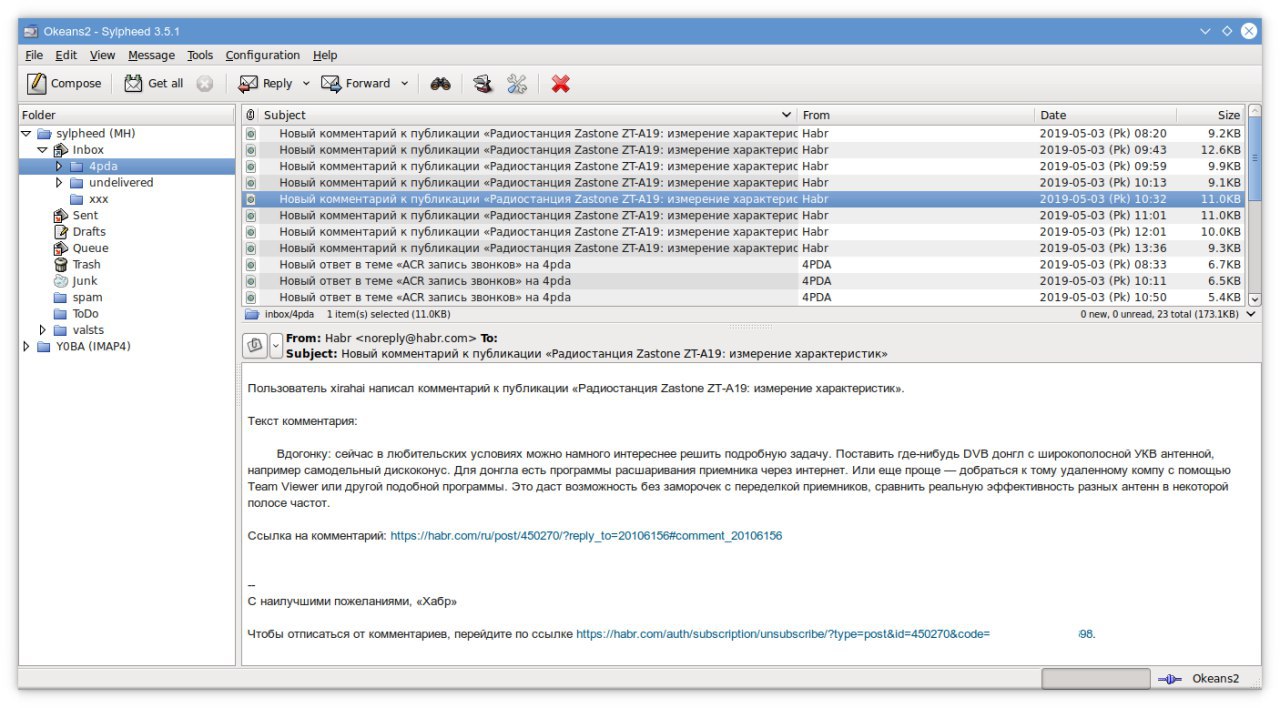This screenshot has height=708, width=1280.
Task: Open preferences with wrench tools icon
Action: pyautogui.click(x=516, y=84)
